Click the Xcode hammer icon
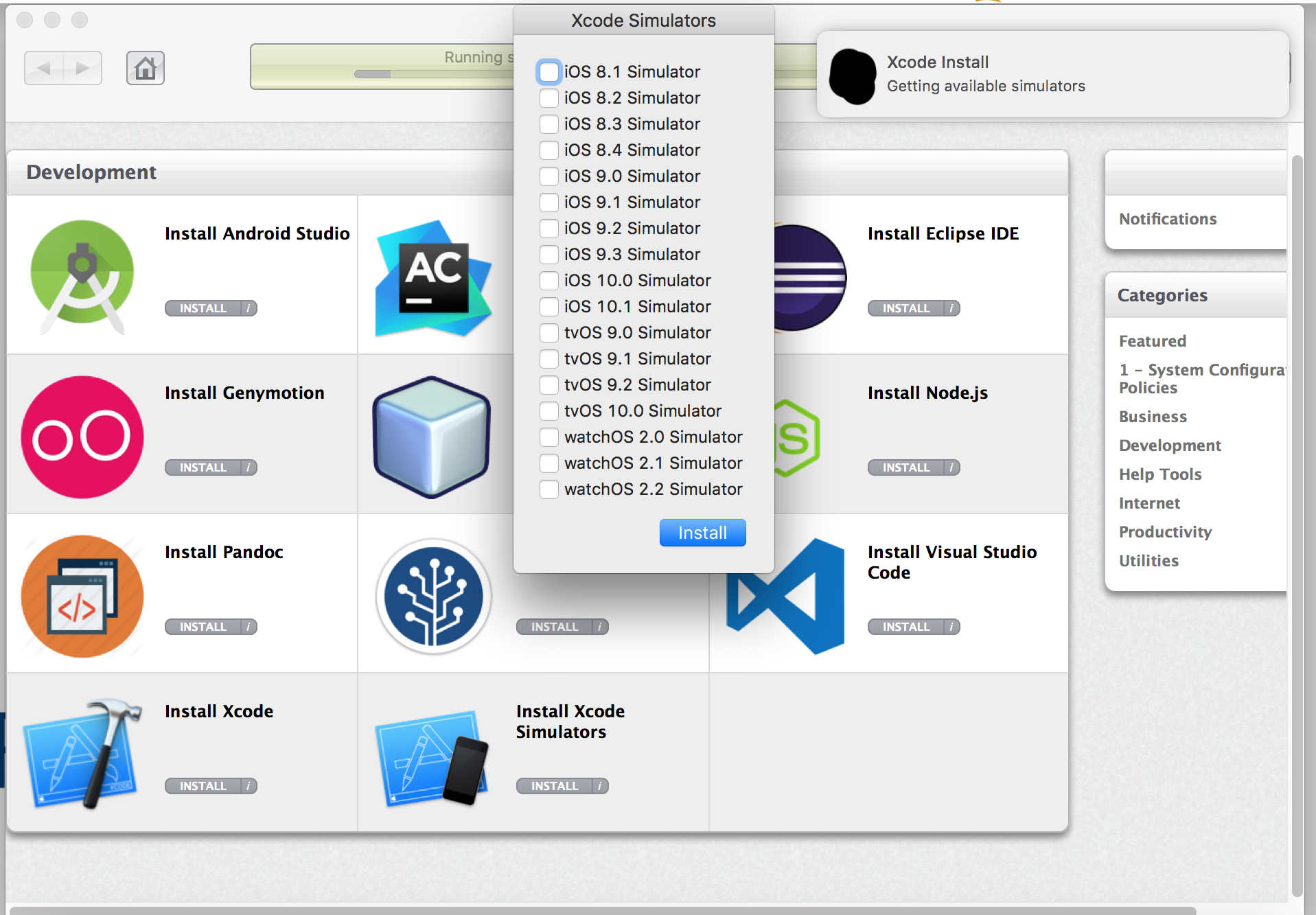Screen dimensions: 1316x915 point(82,754)
